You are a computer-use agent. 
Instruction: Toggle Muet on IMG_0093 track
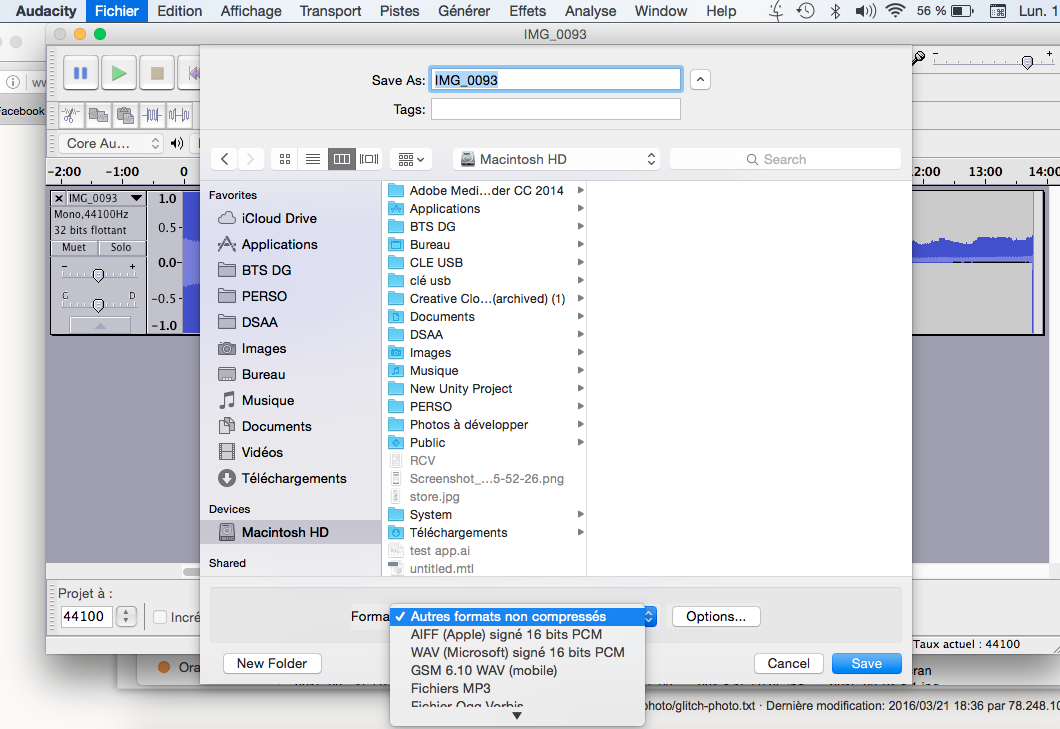74,248
